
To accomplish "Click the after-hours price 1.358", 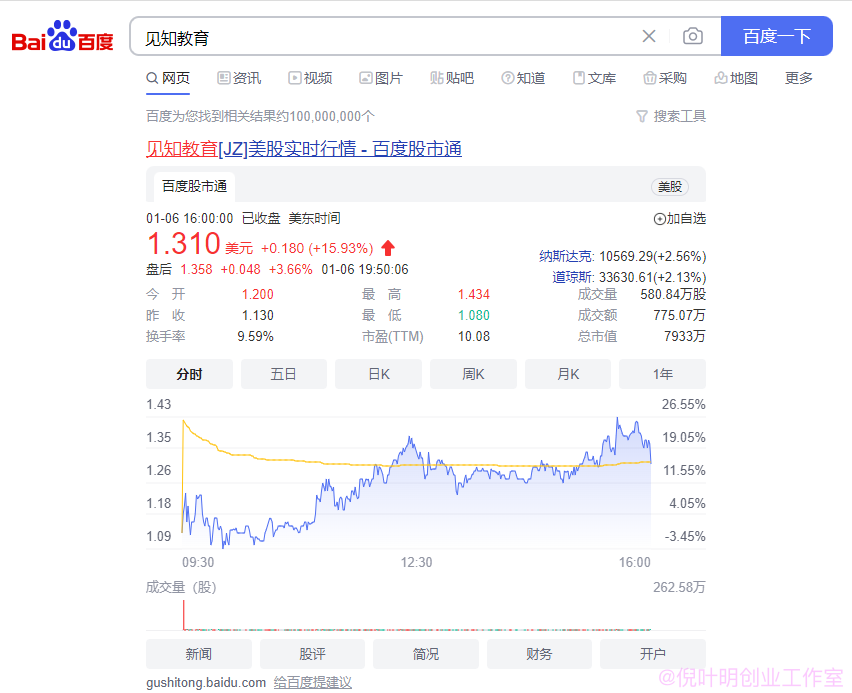I will point(196,270).
